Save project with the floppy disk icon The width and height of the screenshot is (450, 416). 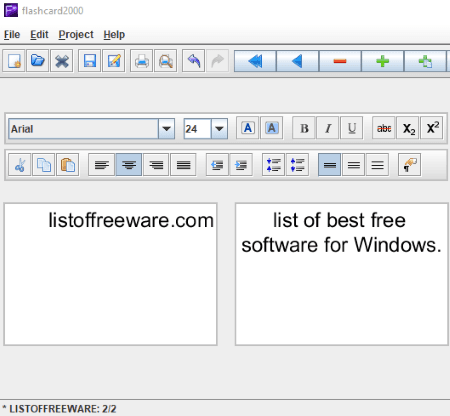pyautogui.click(x=90, y=61)
